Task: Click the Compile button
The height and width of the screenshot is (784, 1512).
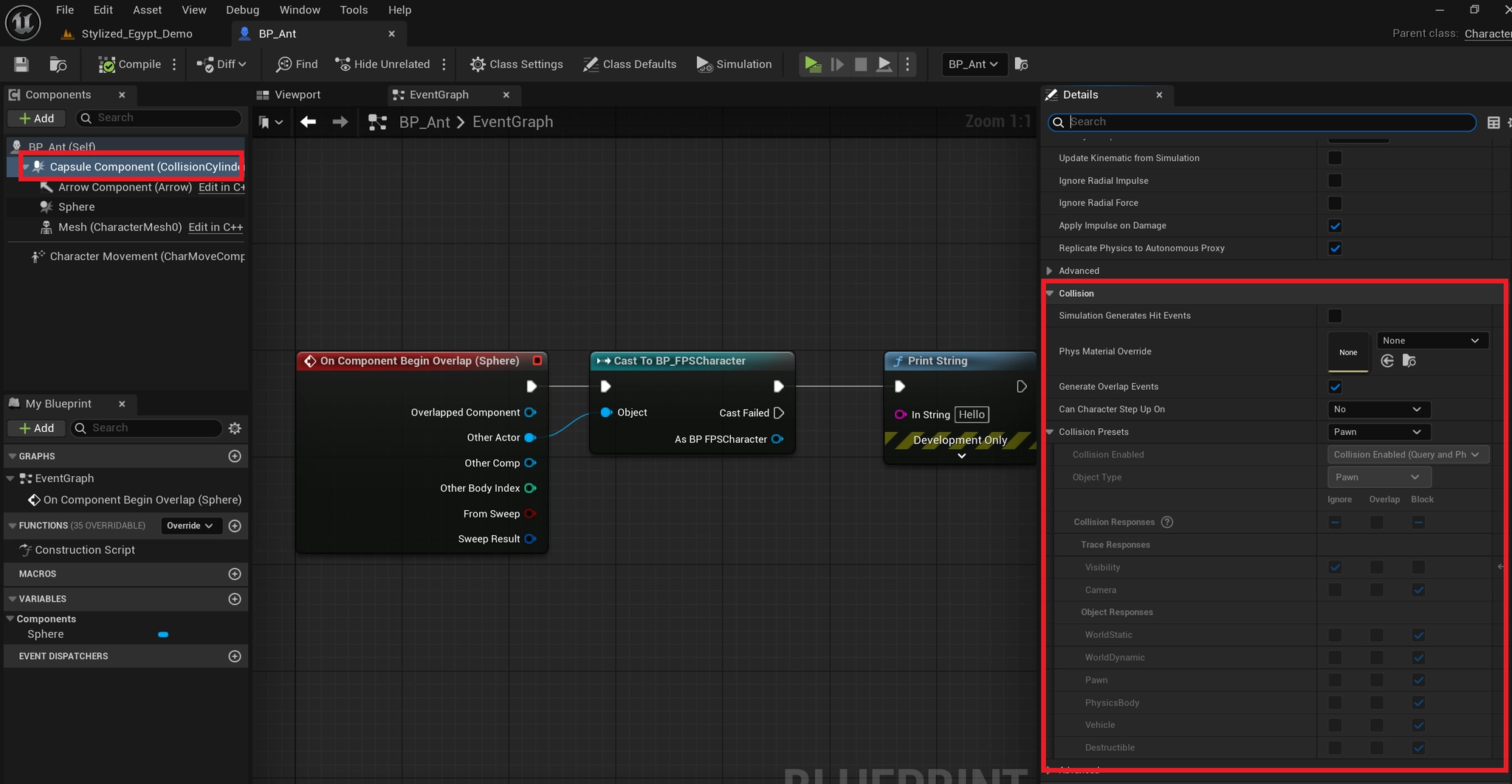Action: pos(131,64)
